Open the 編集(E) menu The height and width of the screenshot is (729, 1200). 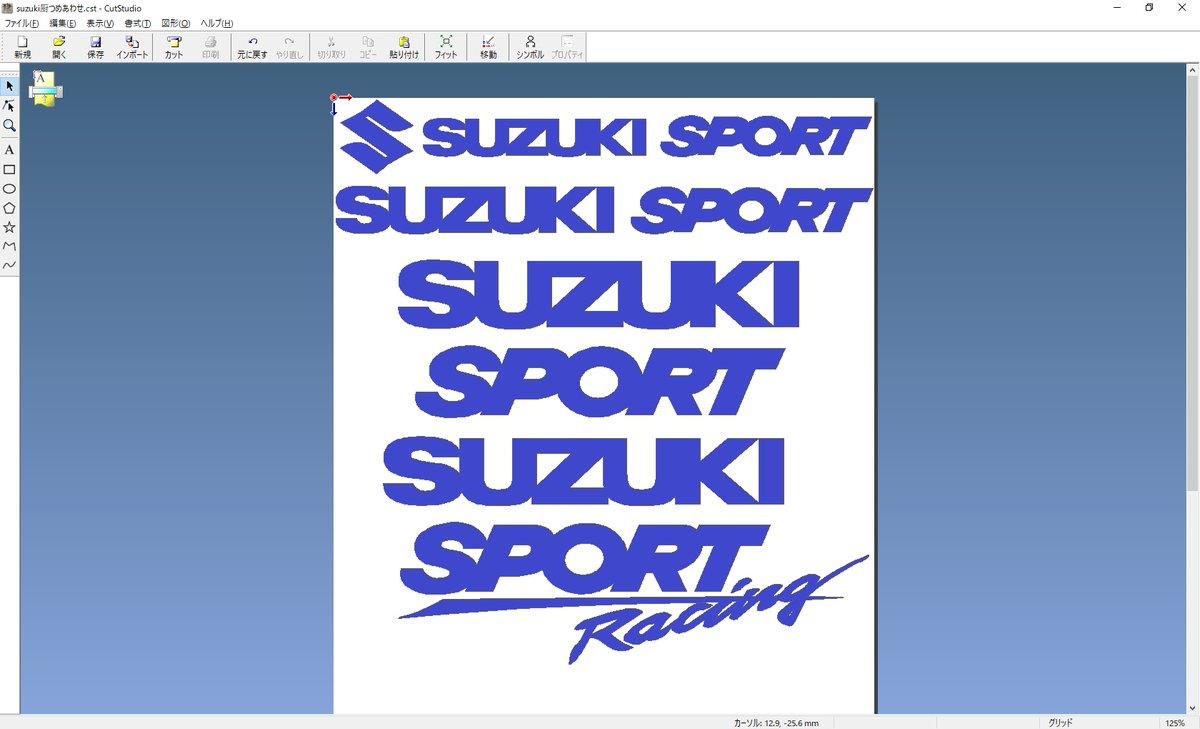[x=63, y=23]
